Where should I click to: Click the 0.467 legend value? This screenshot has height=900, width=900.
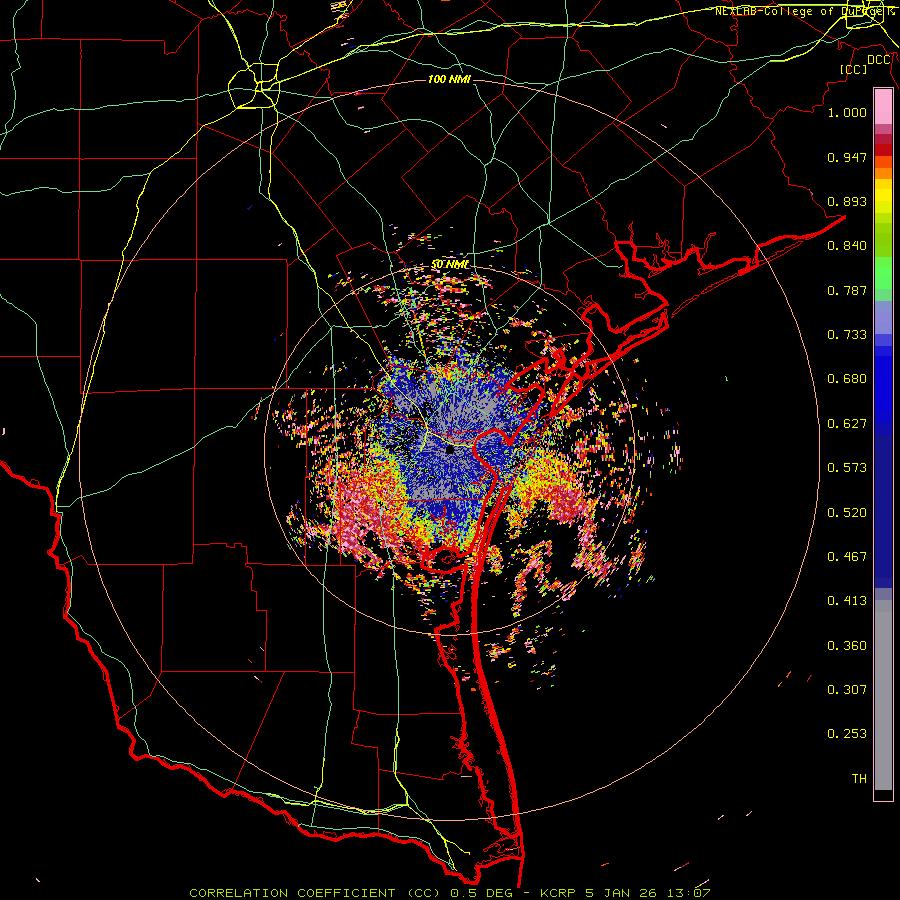847,557
